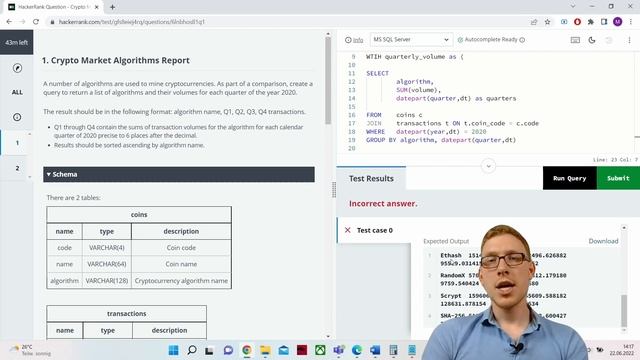The image size is (640, 360).
Task: Click the 'algorithm' row in coins table
Action: [139, 281]
